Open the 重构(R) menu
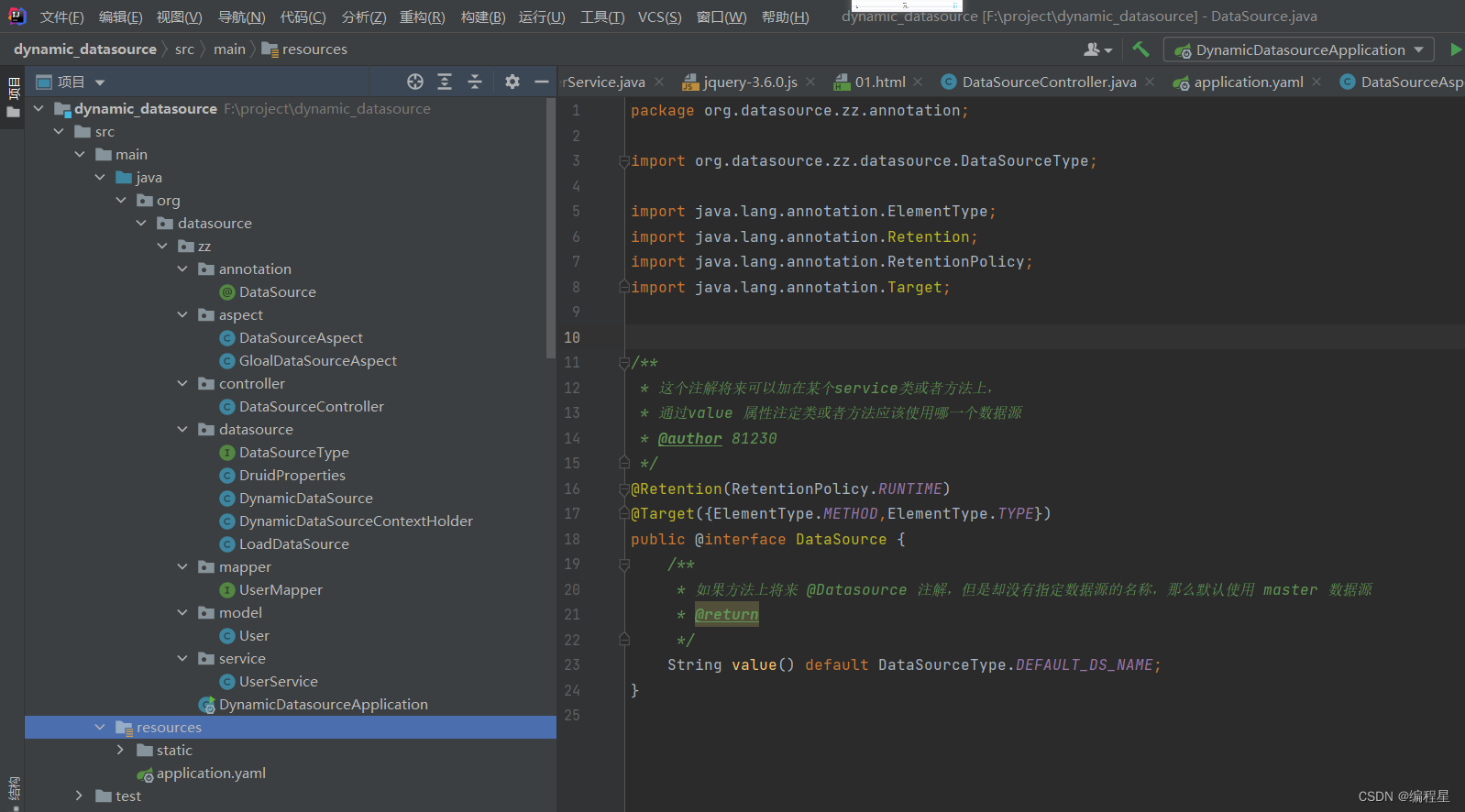The image size is (1465, 812). click(423, 16)
